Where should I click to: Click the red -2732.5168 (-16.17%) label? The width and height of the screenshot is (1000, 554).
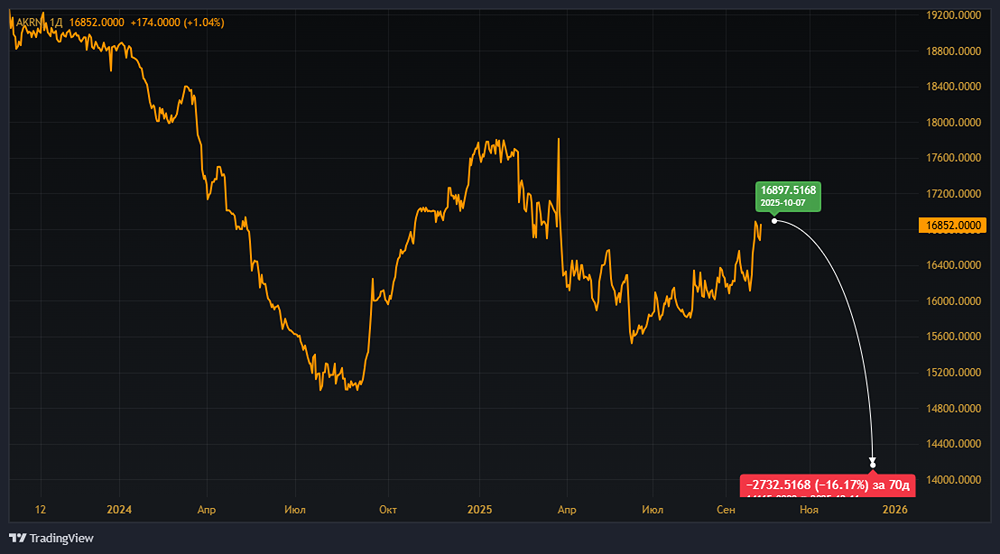828,485
